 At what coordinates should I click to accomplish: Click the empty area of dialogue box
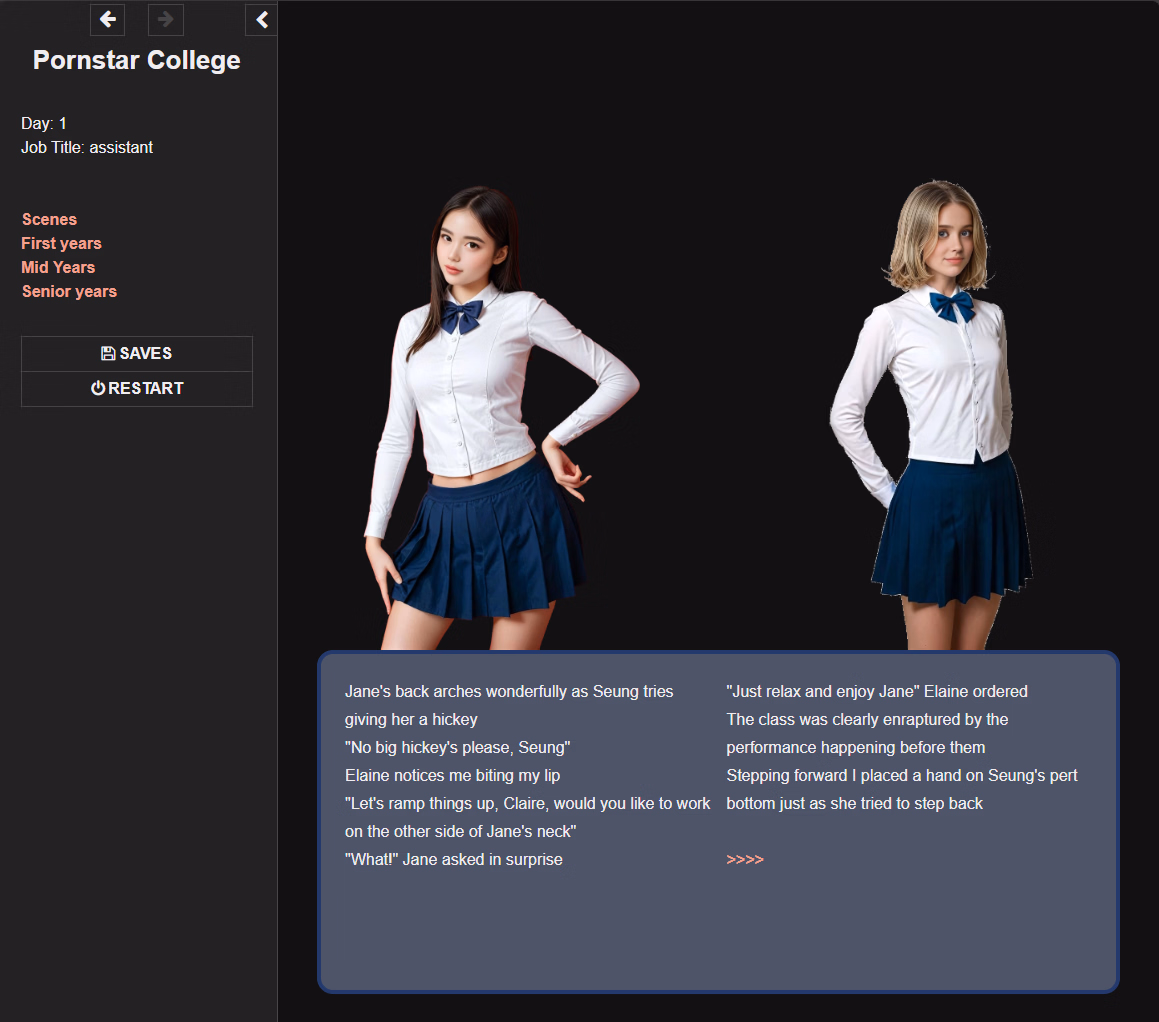717,935
